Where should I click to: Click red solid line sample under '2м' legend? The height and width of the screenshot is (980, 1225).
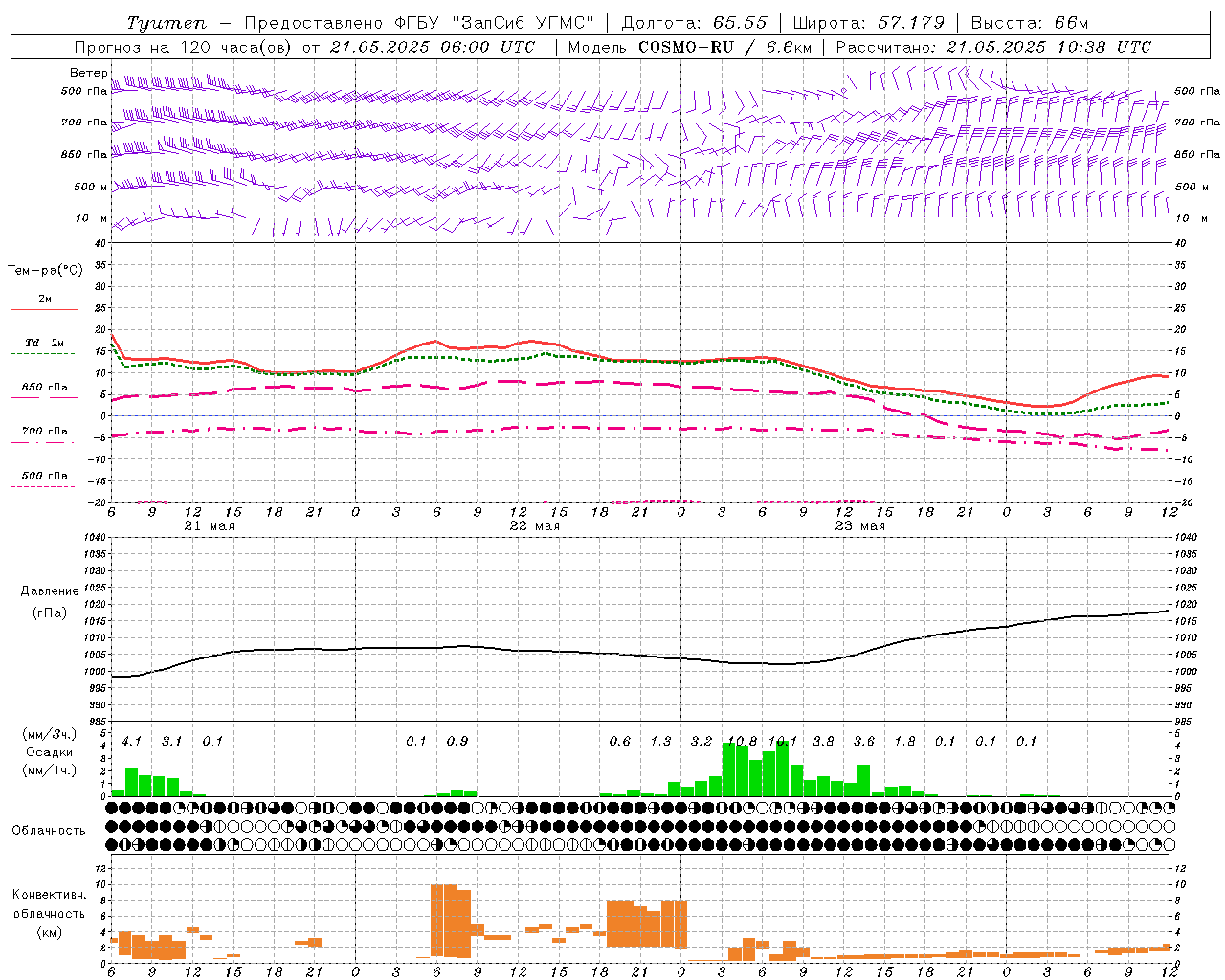click(x=44, y=309)
